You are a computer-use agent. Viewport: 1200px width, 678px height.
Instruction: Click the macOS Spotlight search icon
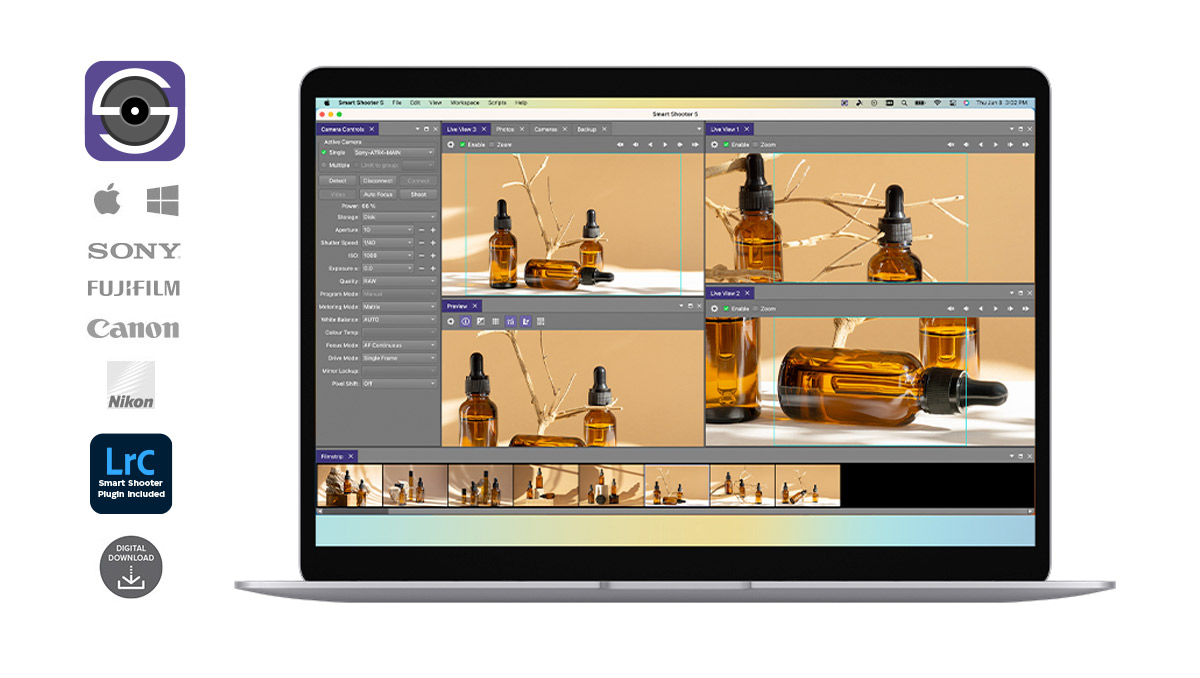click(x=904, y=103)
